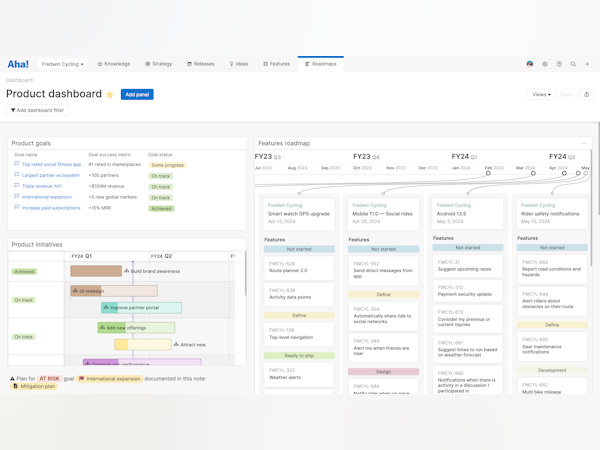
Task: Open the Suggest upcoming races feature card
Action: (x=468, y=266)
